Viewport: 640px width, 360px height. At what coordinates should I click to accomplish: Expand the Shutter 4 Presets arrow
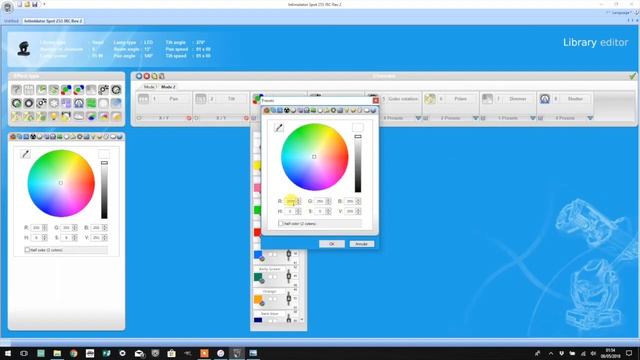pos(590,118)
